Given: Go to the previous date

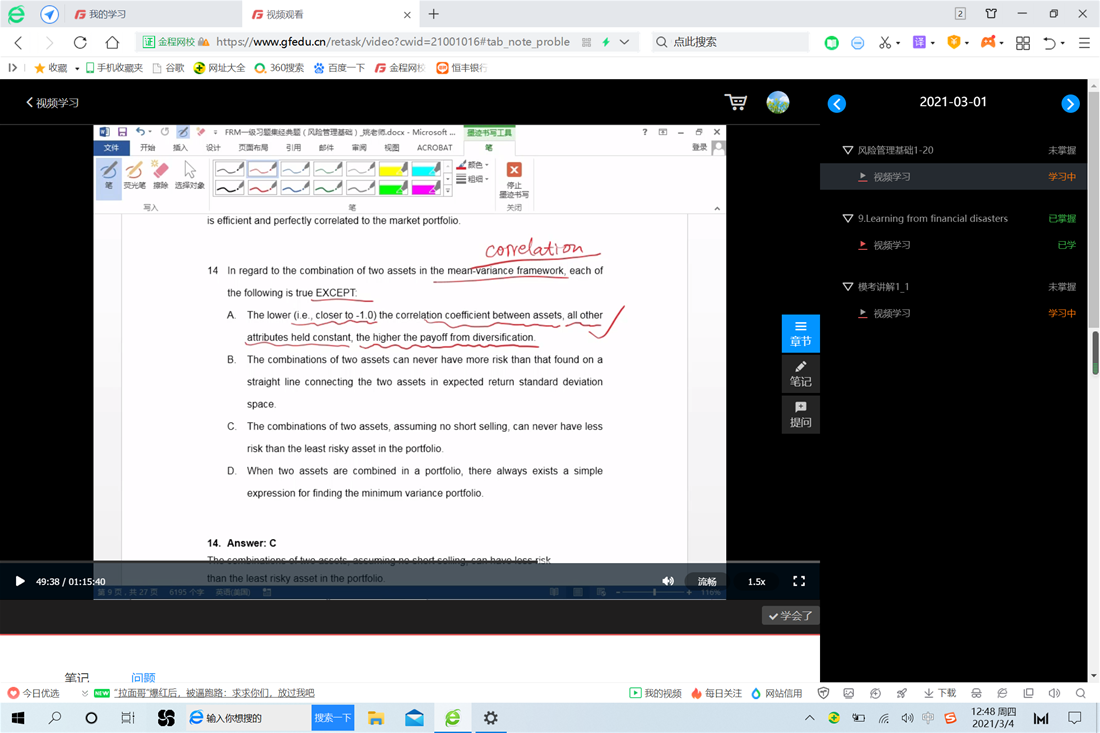Looking at the screenshot, I should [836, 104].
